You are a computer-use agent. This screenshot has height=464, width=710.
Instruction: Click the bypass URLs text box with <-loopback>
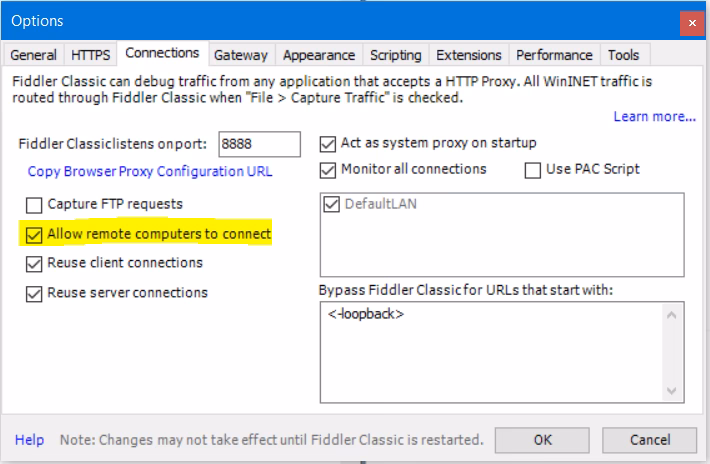click(x=502, y=352)
